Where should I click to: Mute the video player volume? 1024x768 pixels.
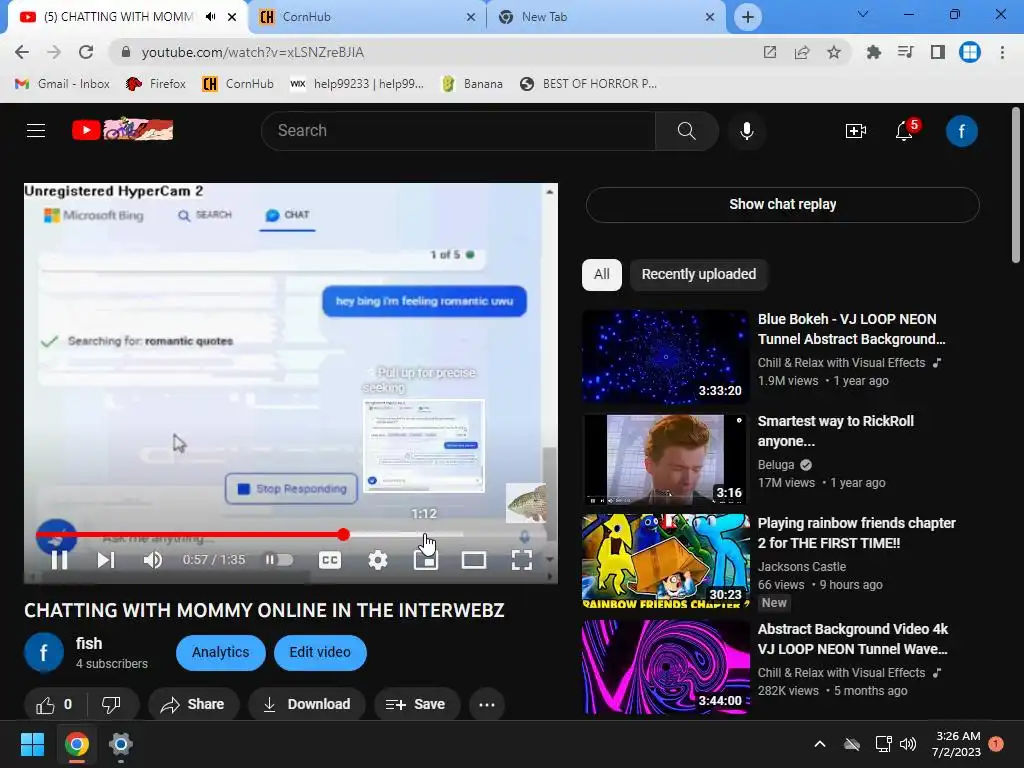(153, 560)
